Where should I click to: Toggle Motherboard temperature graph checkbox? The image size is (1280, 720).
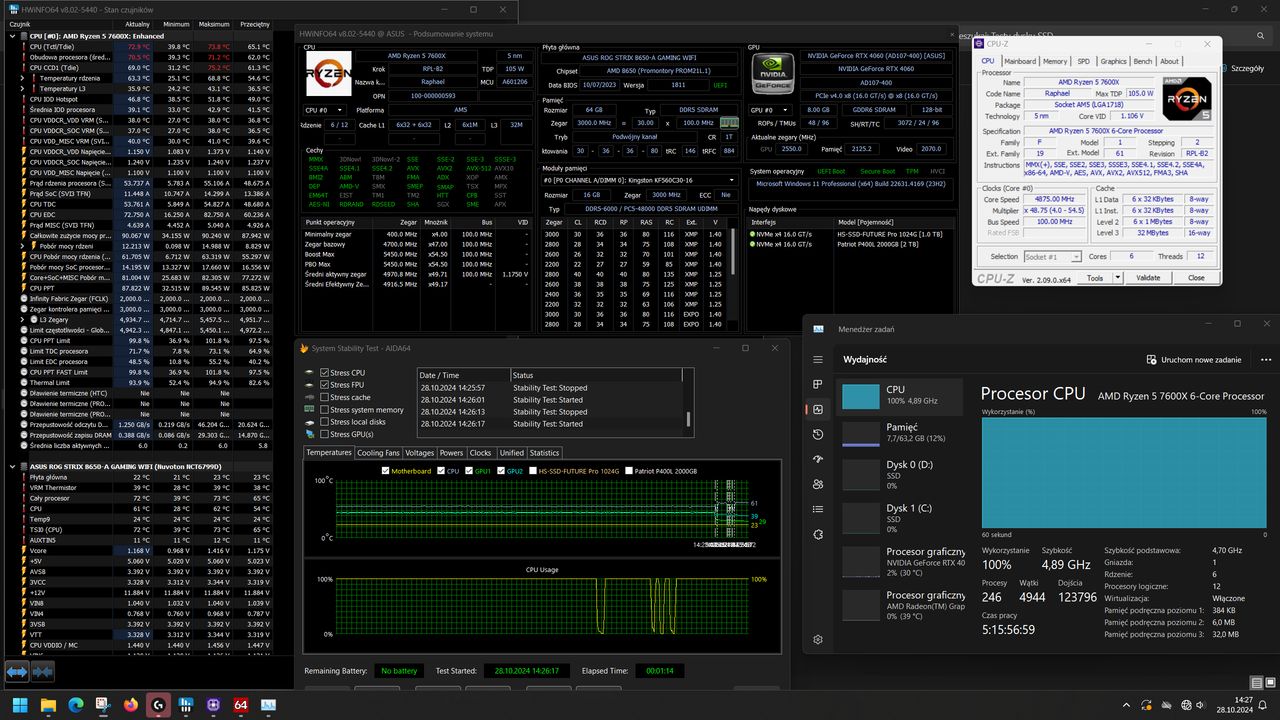[386, 471]
